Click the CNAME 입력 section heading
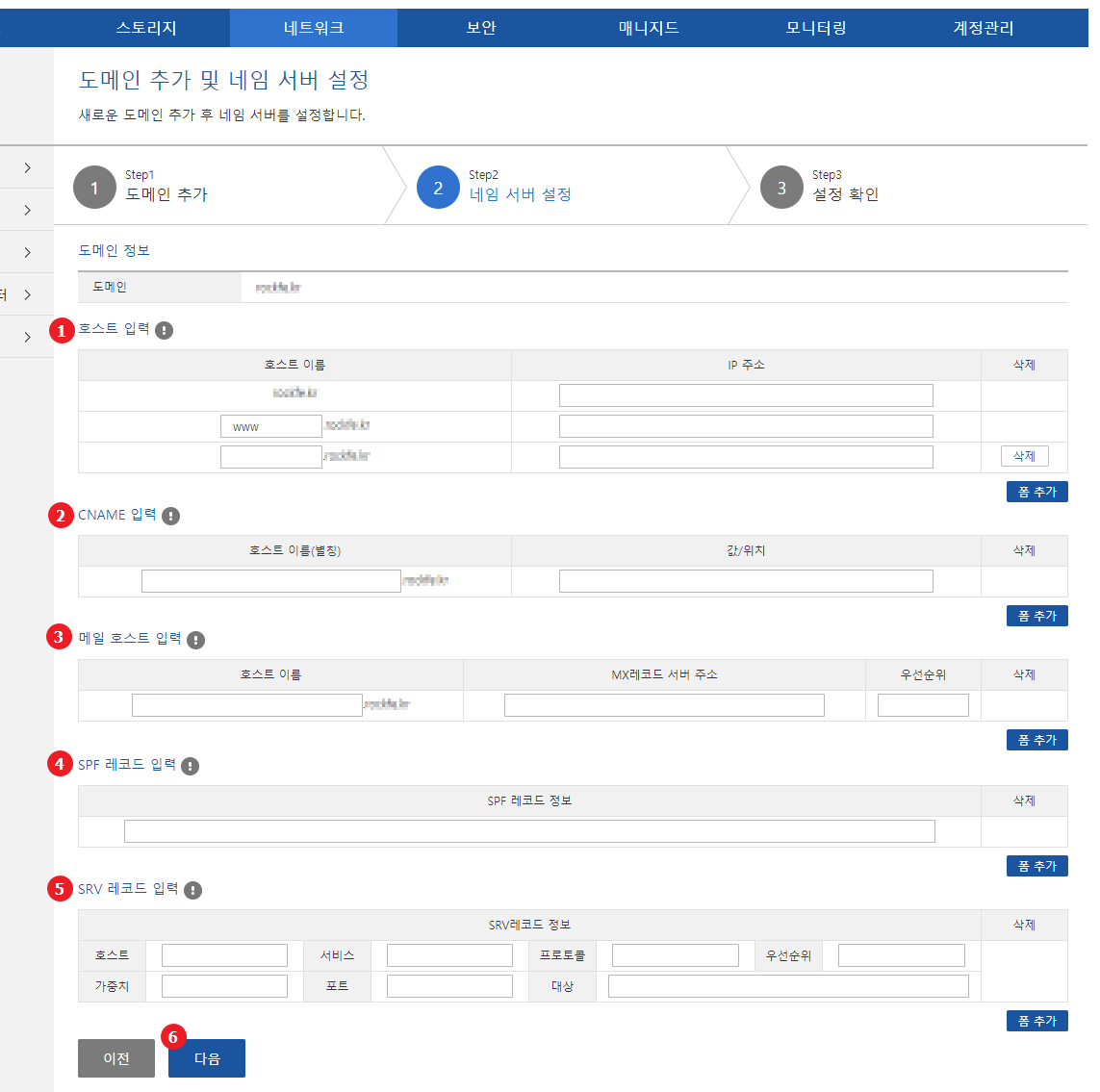The width and height of the screenshot is (1100, 1092). [x=117, y=515]
